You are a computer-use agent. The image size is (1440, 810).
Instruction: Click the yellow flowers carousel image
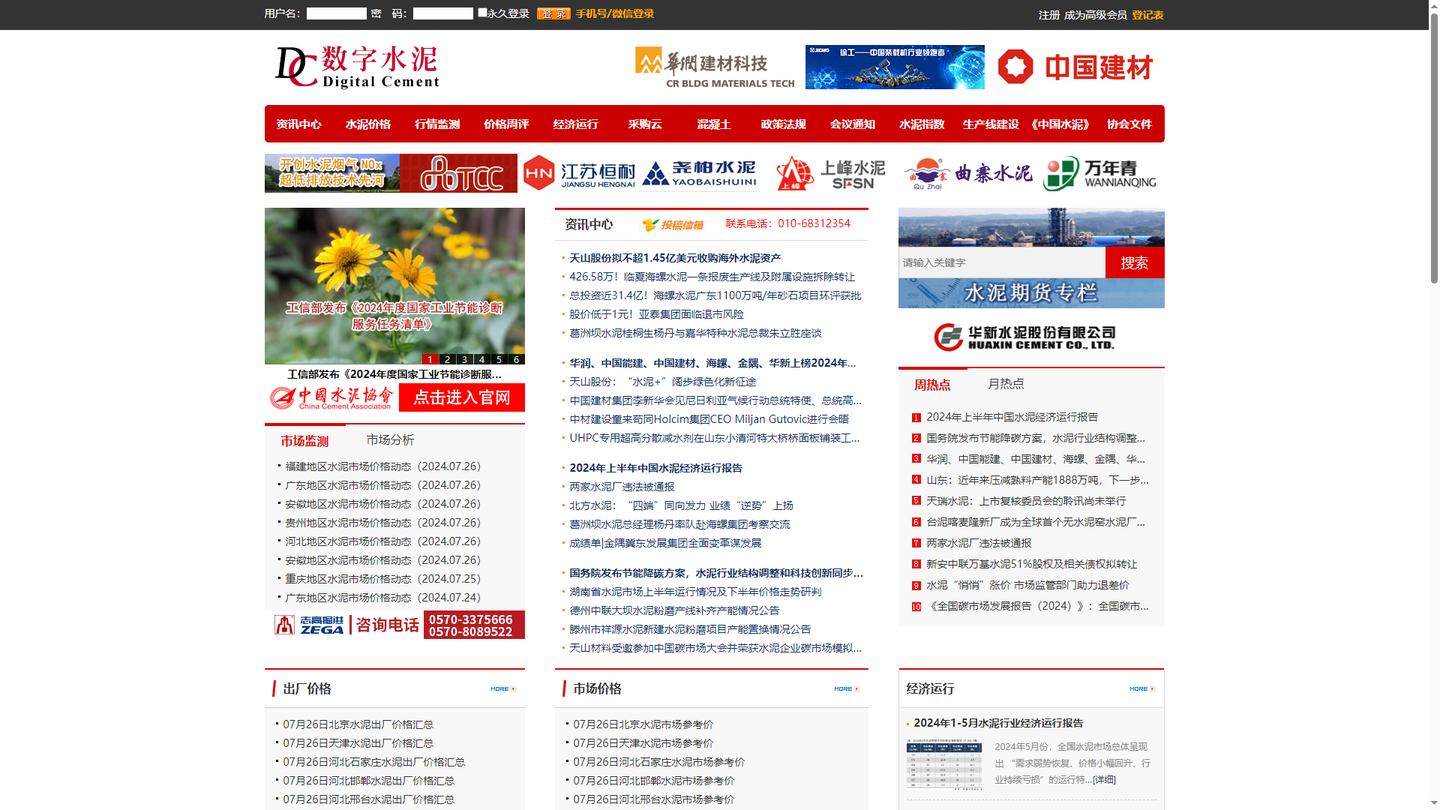395,285
